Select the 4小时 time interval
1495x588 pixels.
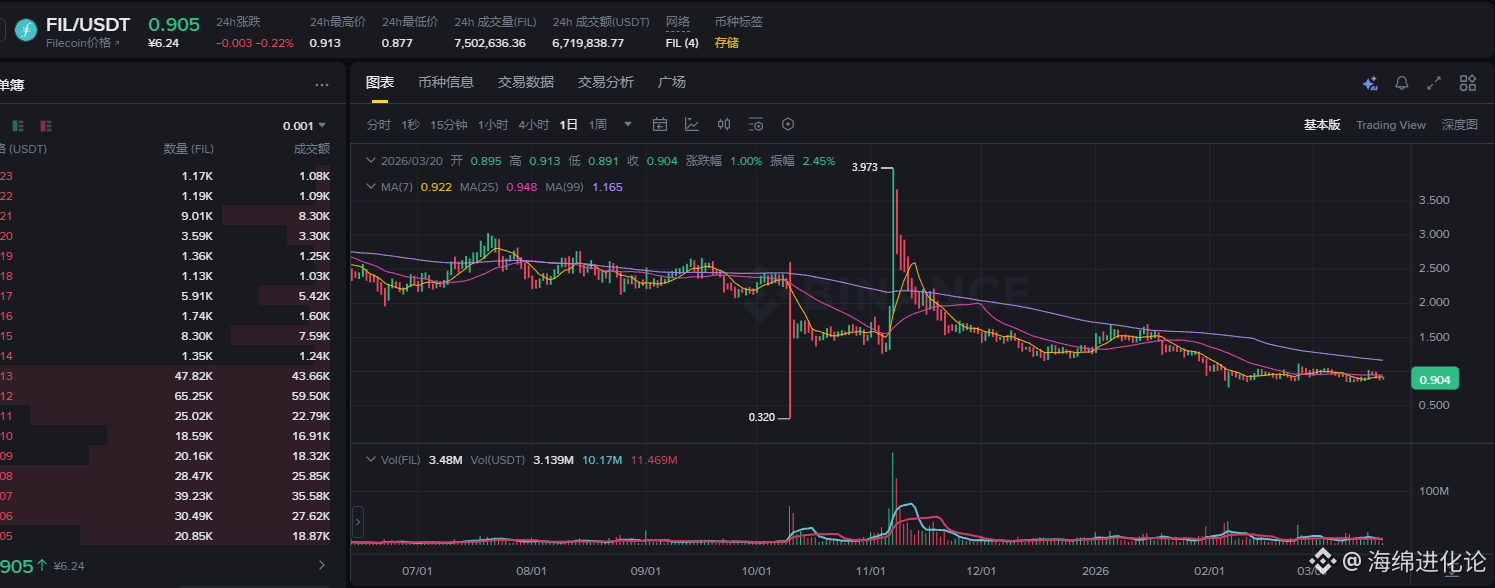[533, 125]
